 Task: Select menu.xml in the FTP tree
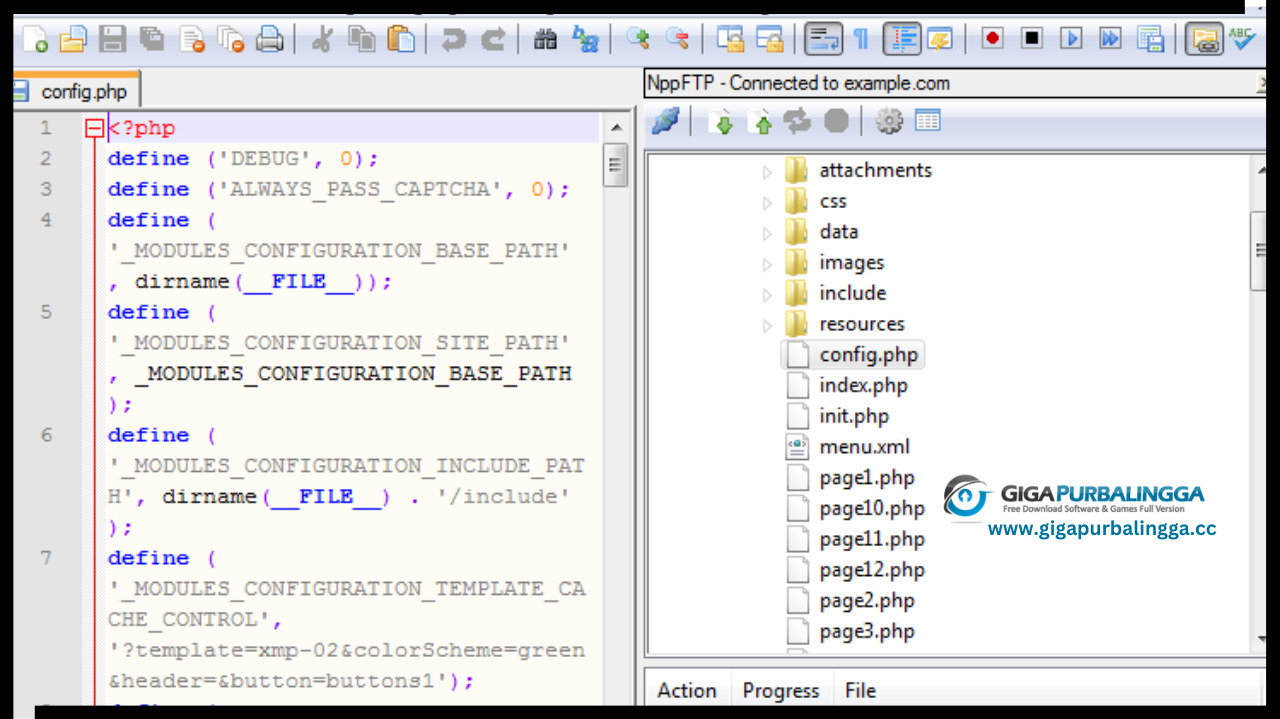[x=864, y=447]
